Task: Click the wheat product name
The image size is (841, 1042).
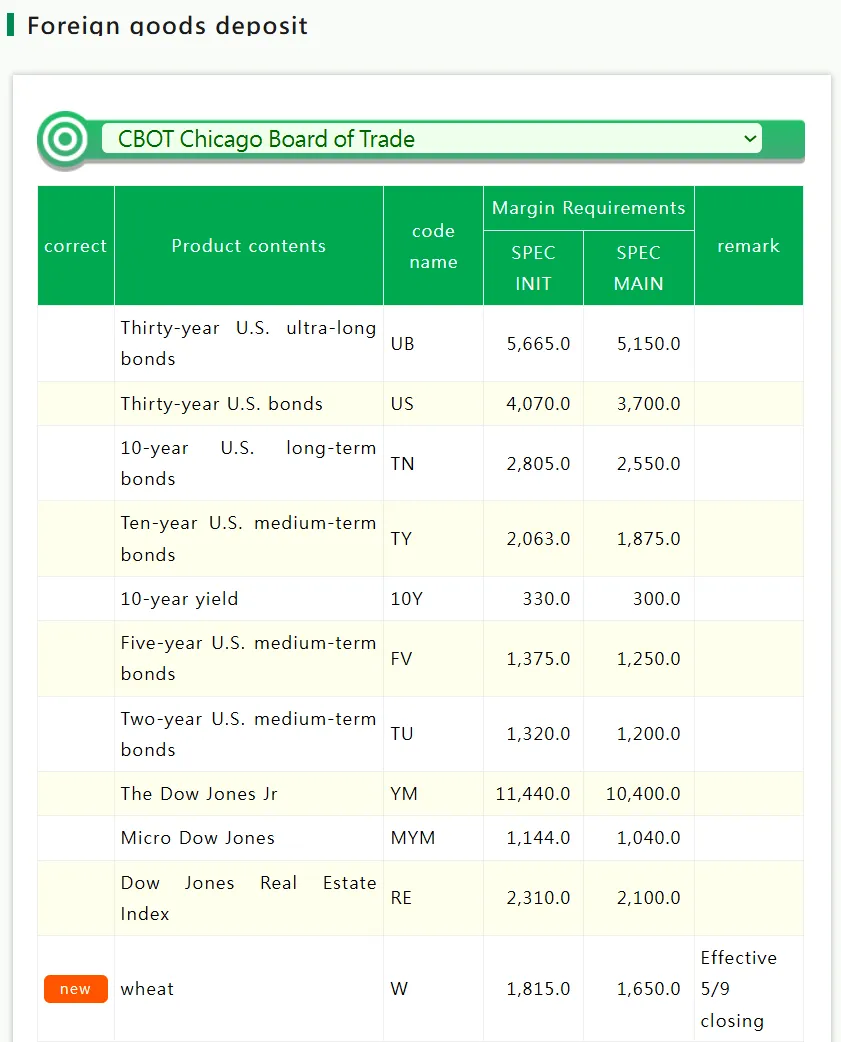Action: [x=147, y=989]
